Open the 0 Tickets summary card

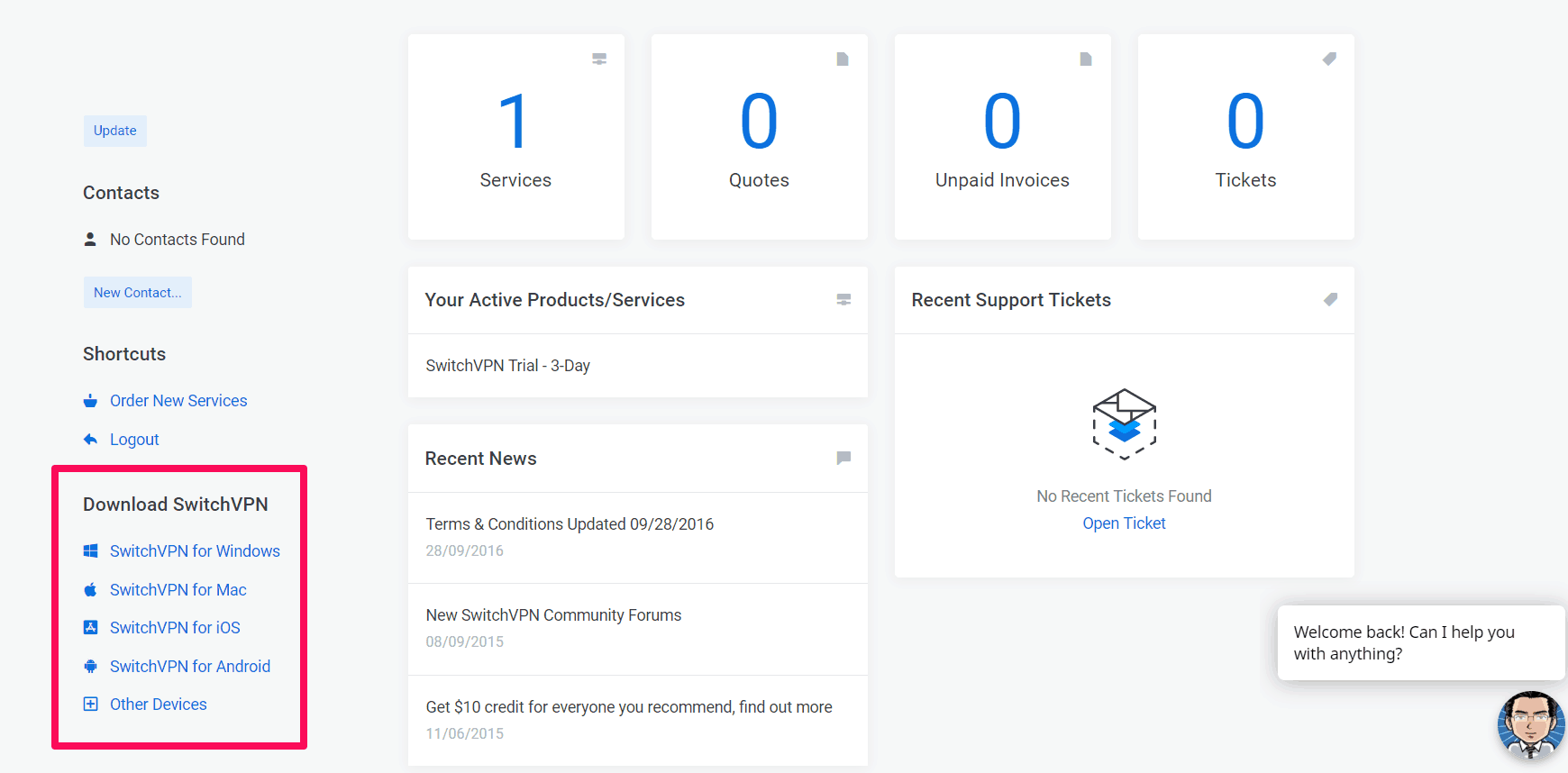(1245, 137)
